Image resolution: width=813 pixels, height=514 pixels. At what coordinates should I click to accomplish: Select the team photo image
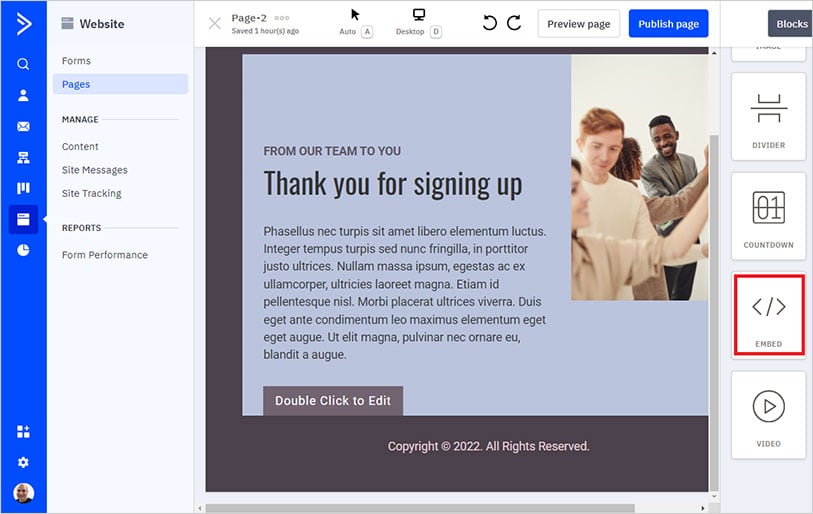639,177
